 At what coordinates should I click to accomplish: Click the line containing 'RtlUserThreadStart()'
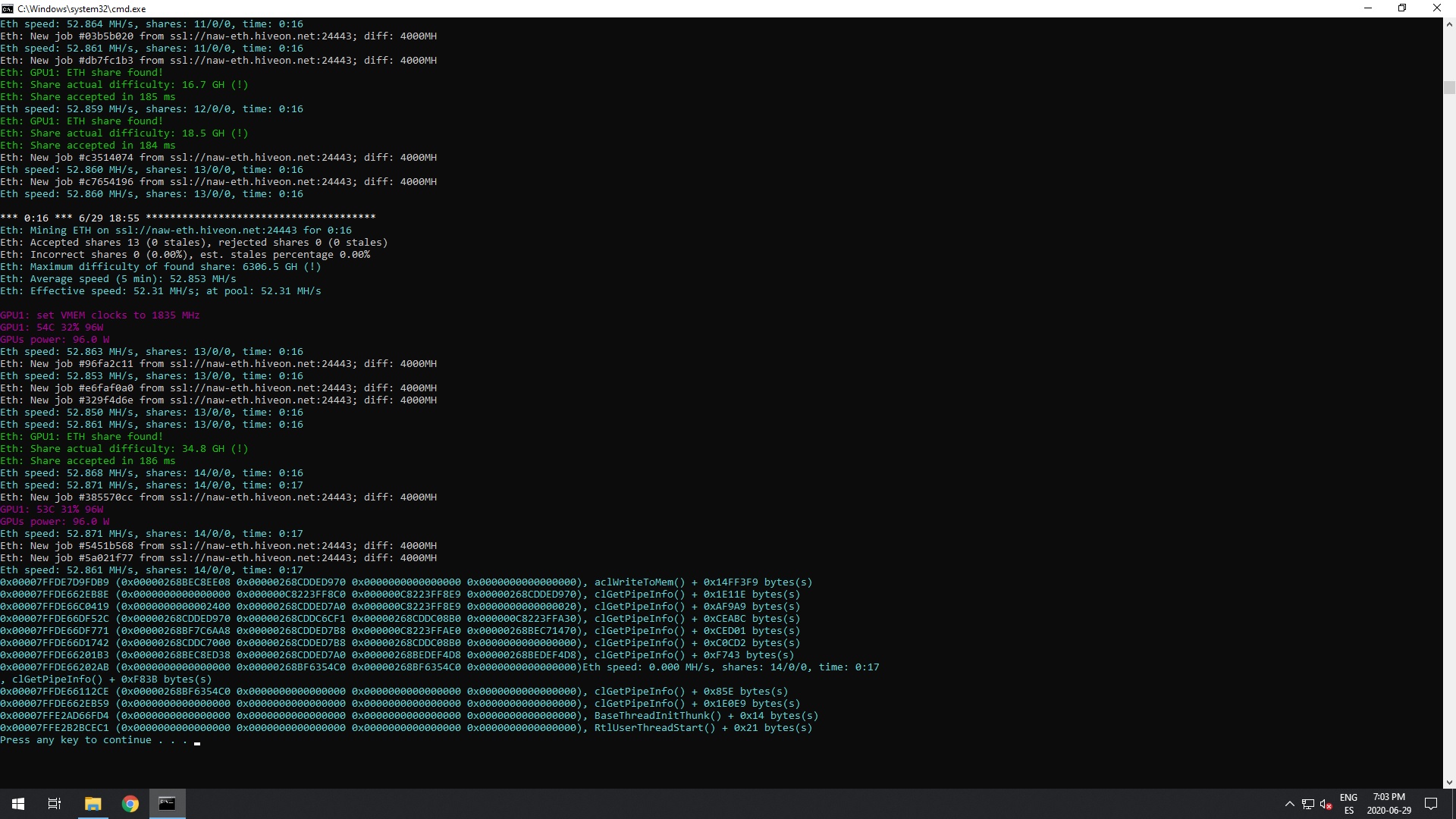406,728
